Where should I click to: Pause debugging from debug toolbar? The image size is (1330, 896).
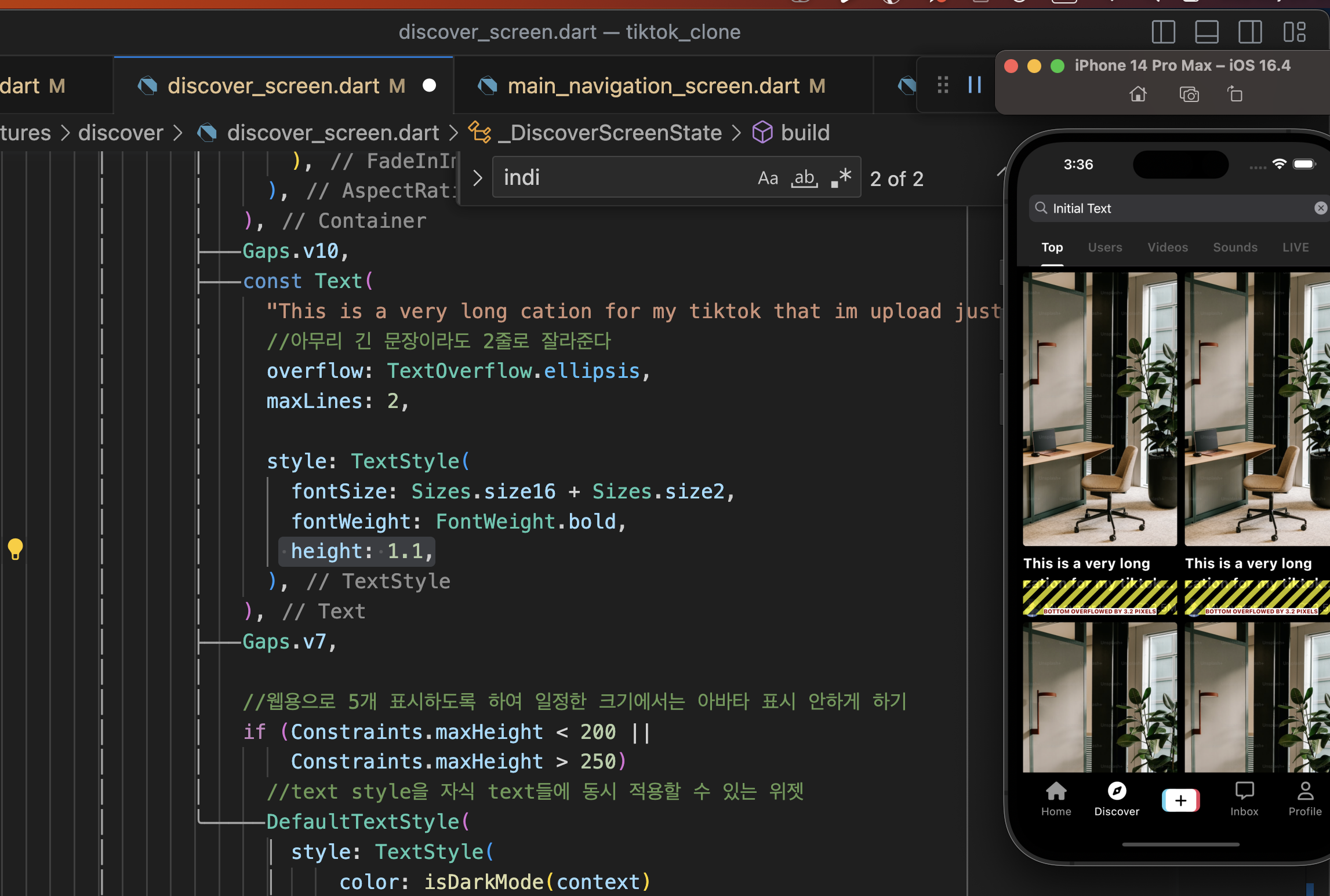coord(975,85)
